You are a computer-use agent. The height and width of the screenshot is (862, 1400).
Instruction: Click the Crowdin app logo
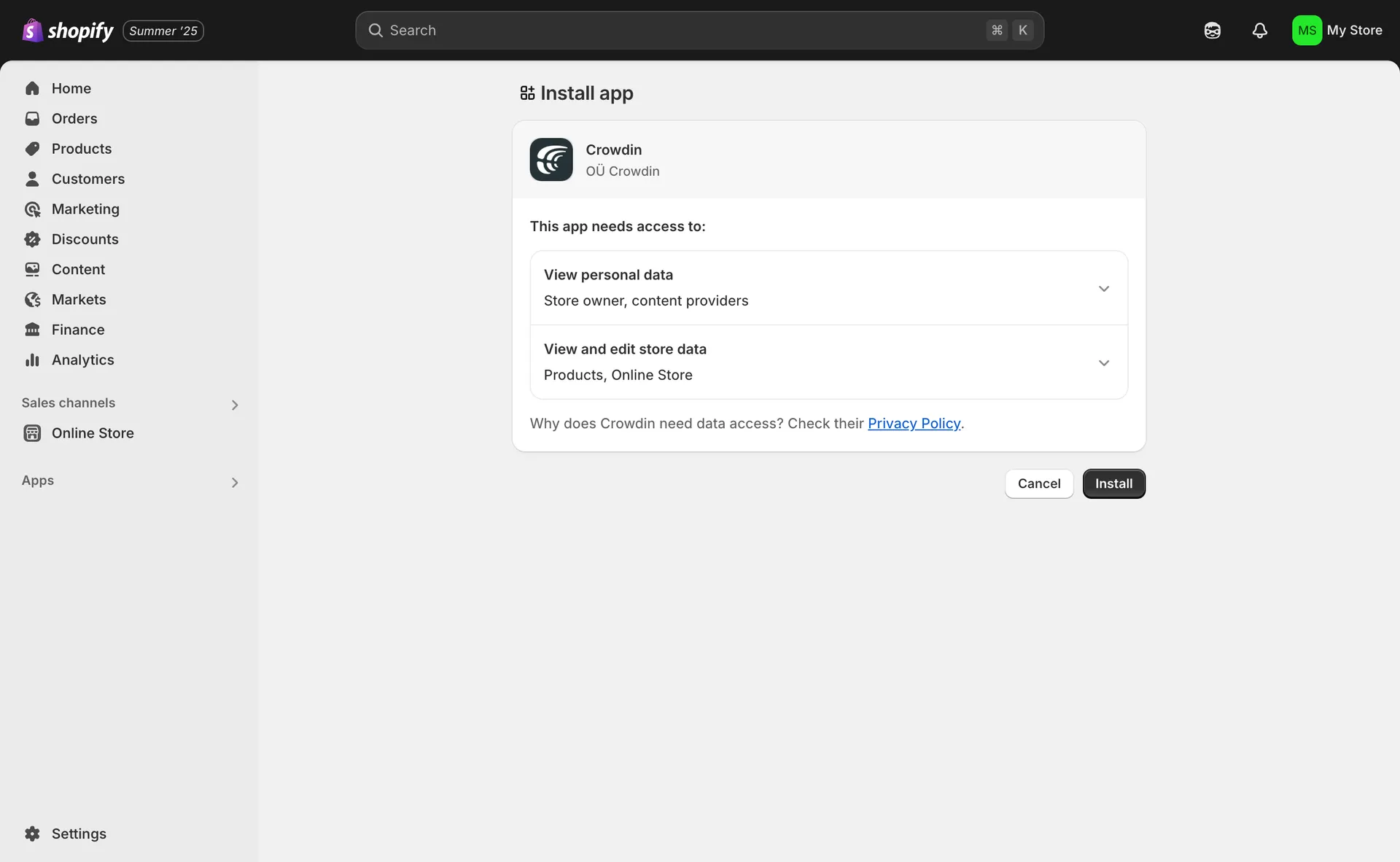[551, 160]
